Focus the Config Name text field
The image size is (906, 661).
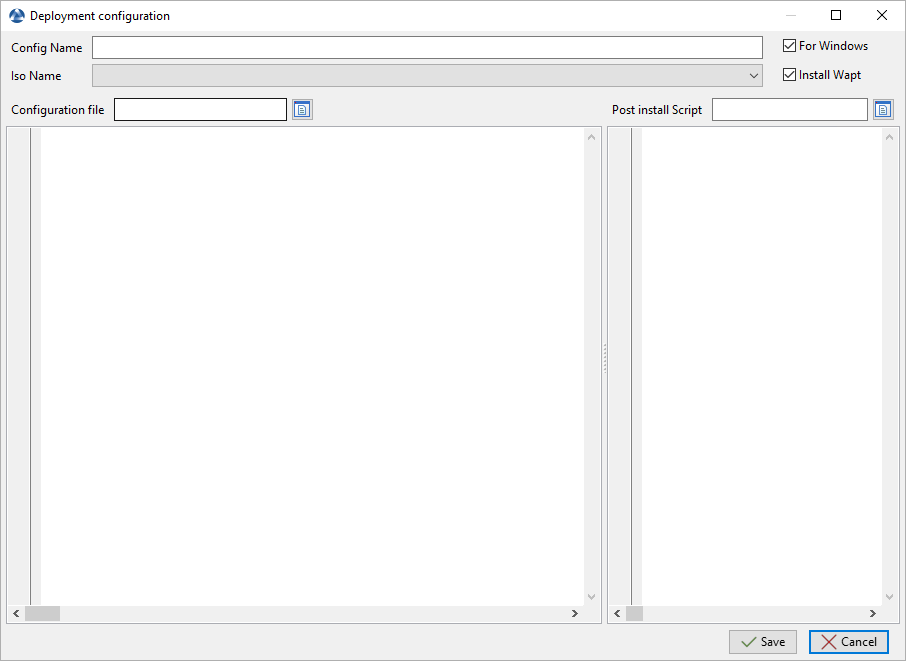coord(427,48)
